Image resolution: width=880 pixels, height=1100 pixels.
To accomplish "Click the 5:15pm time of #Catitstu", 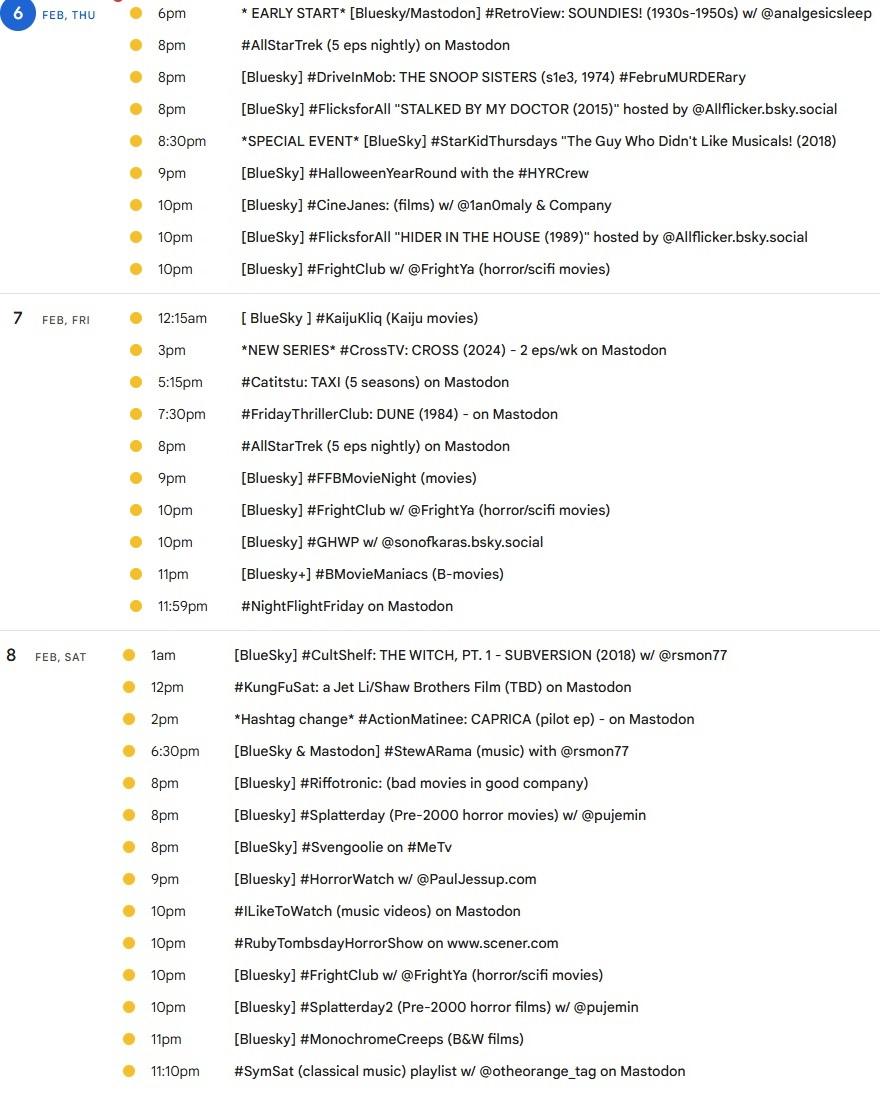I will coord(180,382).
